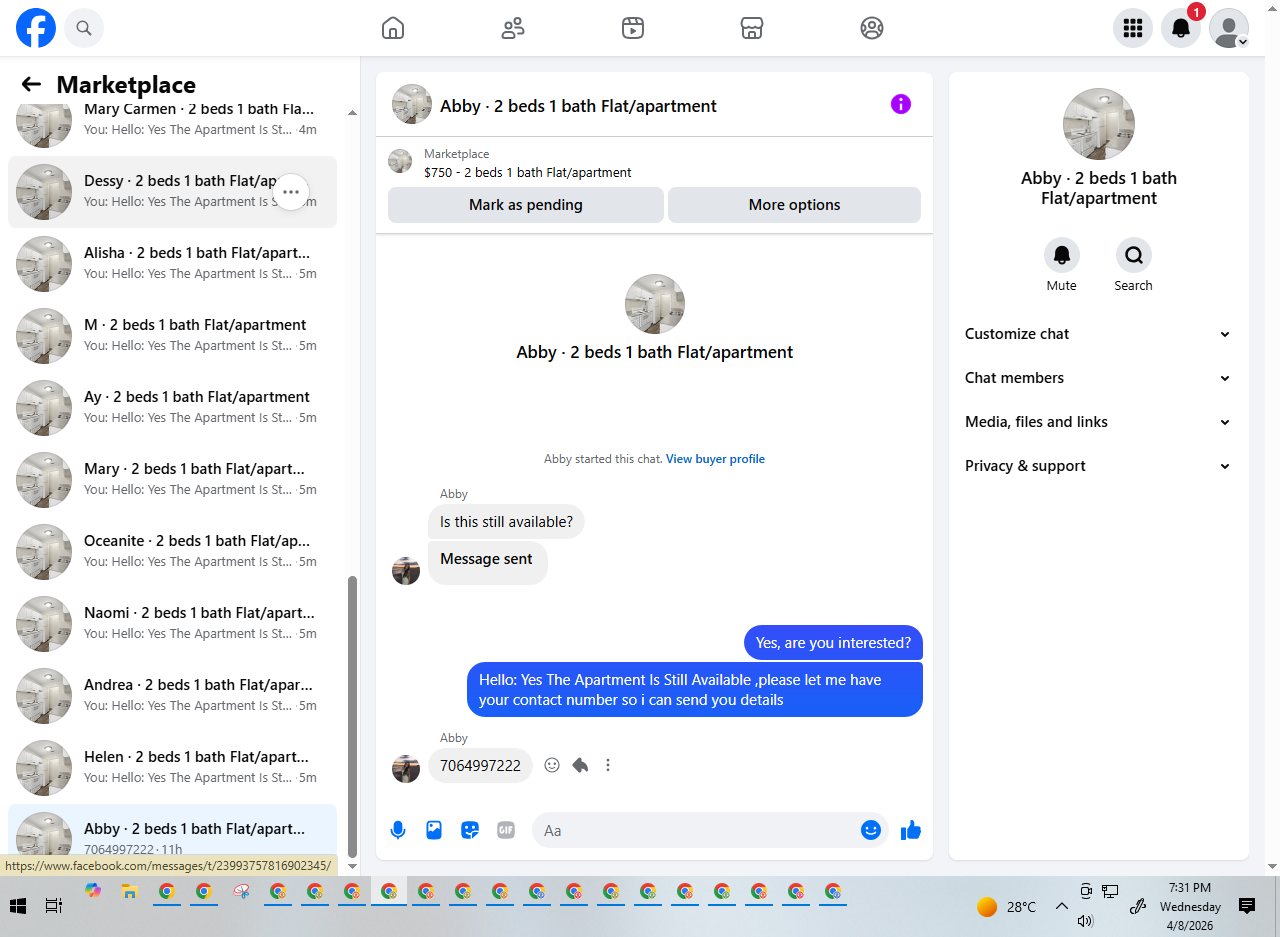Open more options for 7064997222 message
The width and height of the screenshot is (1280, 937).
(x=608, y=765)
